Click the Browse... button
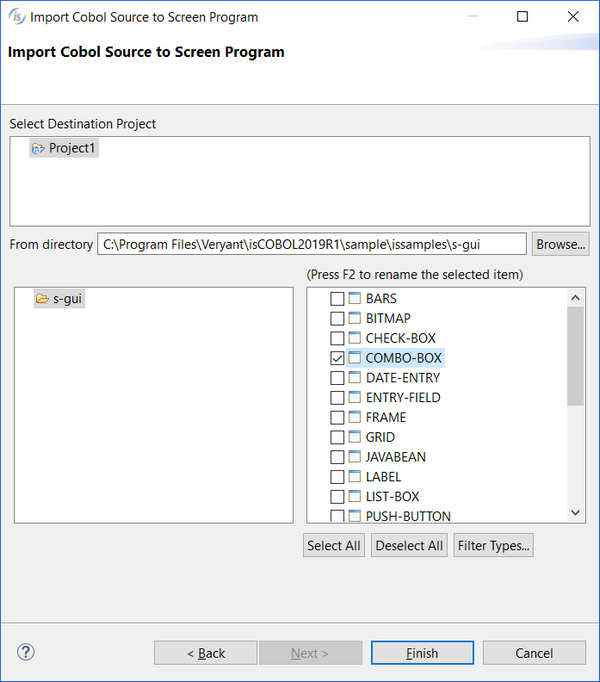 pyautogui.click(x=560, y=244)
